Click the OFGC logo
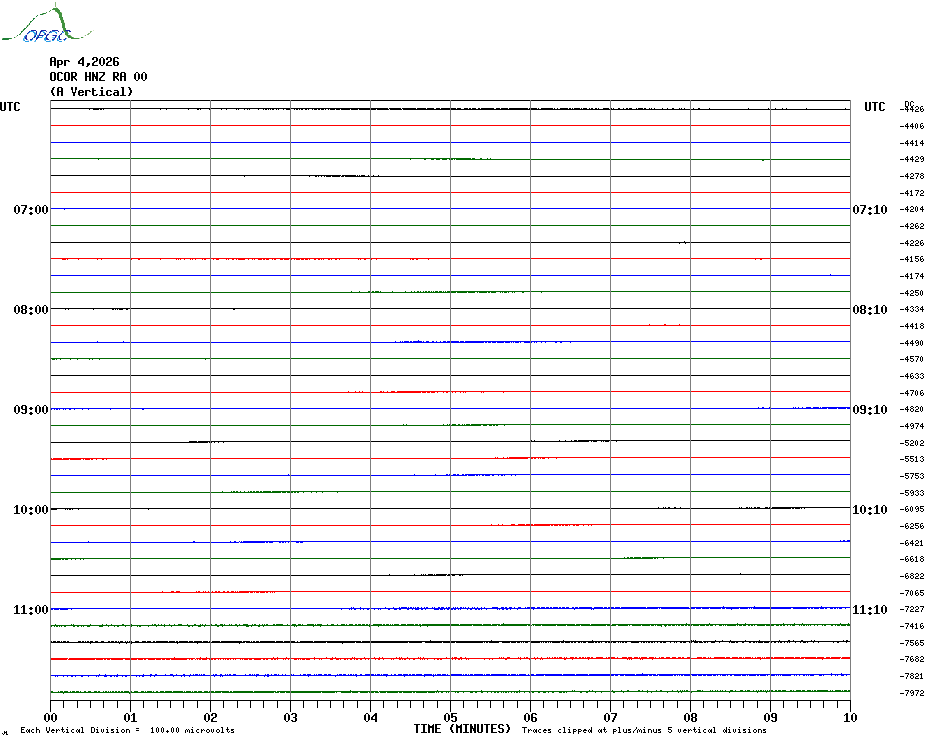The width and height of the screenshot is (930, 744). tap(37, 26)
